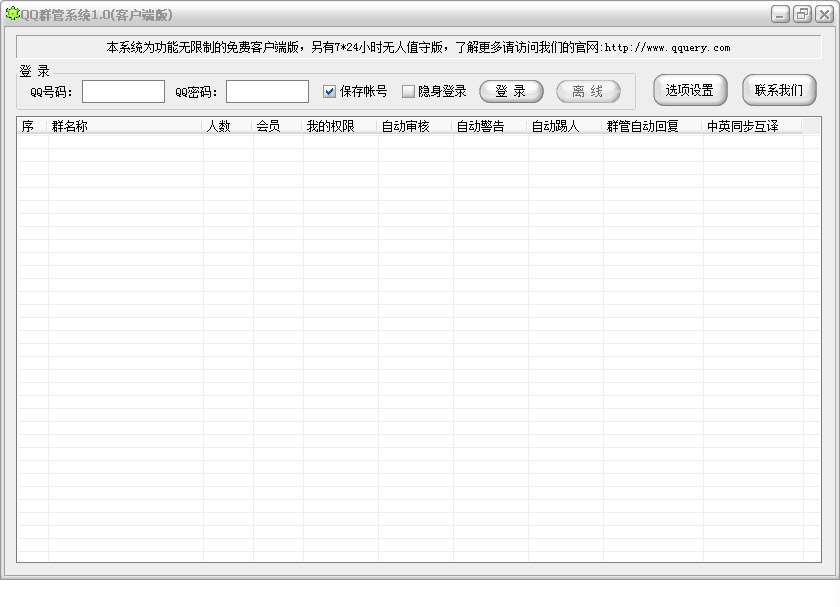Focus the QQ密码 input field
The width and height of the screenshot is (840, 607).
267,92
